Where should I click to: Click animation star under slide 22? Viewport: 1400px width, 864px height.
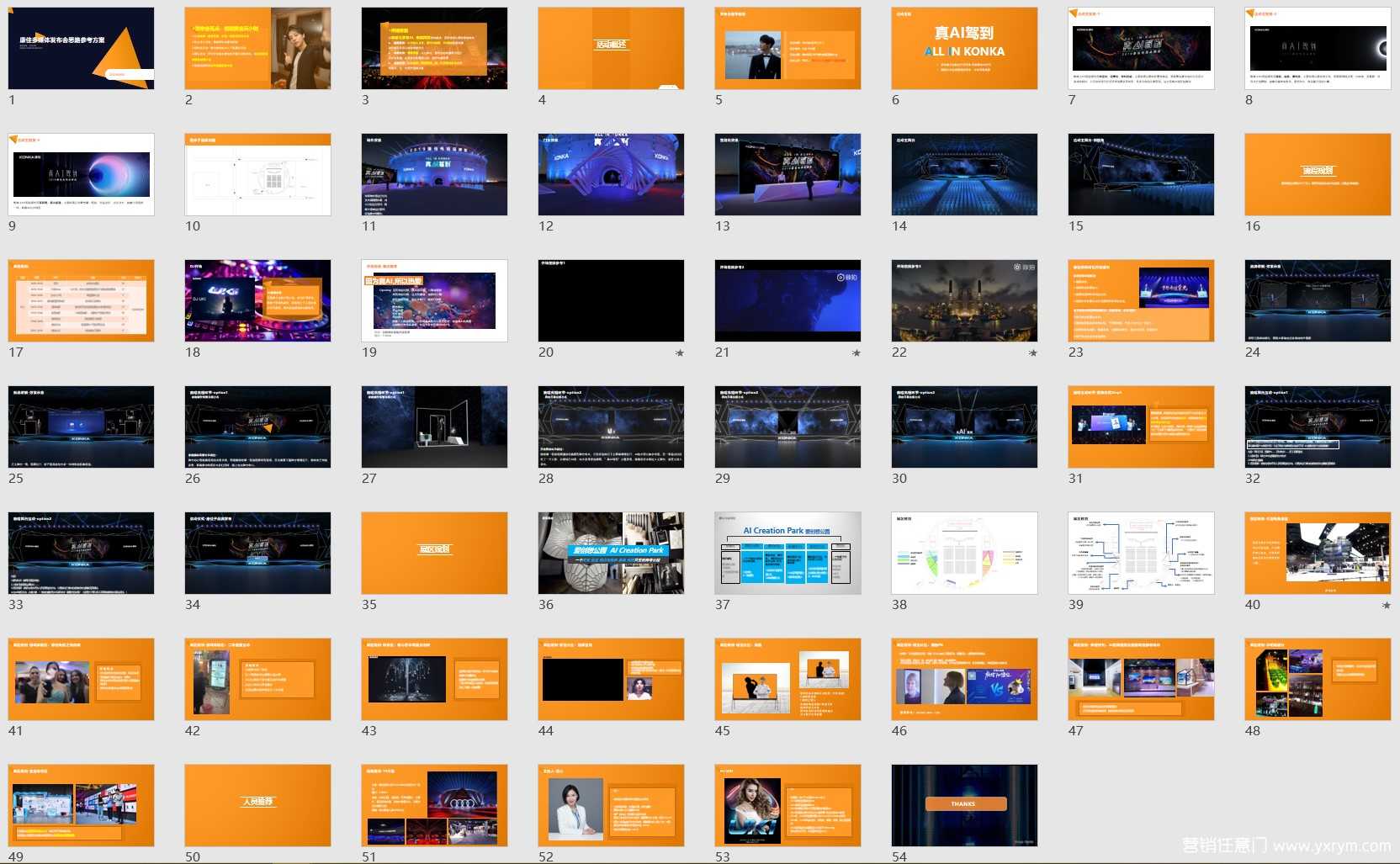pyautogui.click(x=1033, y=353)
